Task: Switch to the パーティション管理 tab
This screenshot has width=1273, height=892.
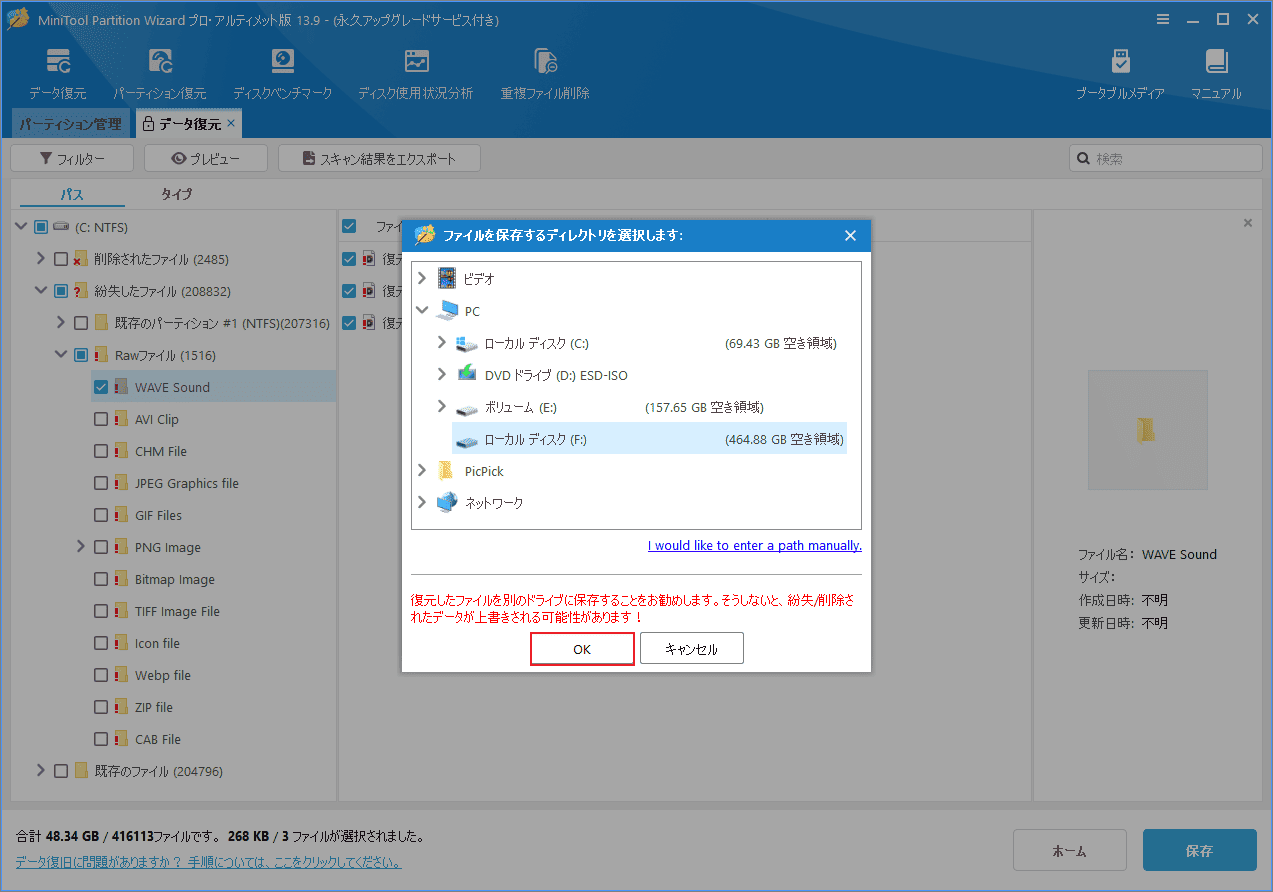Action: [x=71, y=124]
